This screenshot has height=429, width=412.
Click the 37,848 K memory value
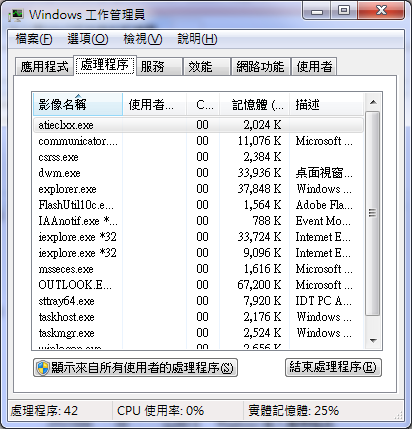click(259, 189)
